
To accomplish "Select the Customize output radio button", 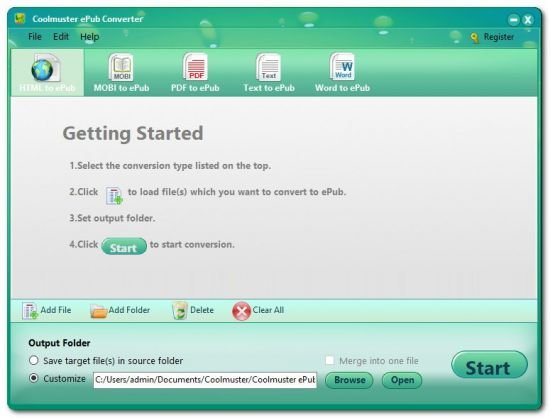I will (x=34, y=378).
